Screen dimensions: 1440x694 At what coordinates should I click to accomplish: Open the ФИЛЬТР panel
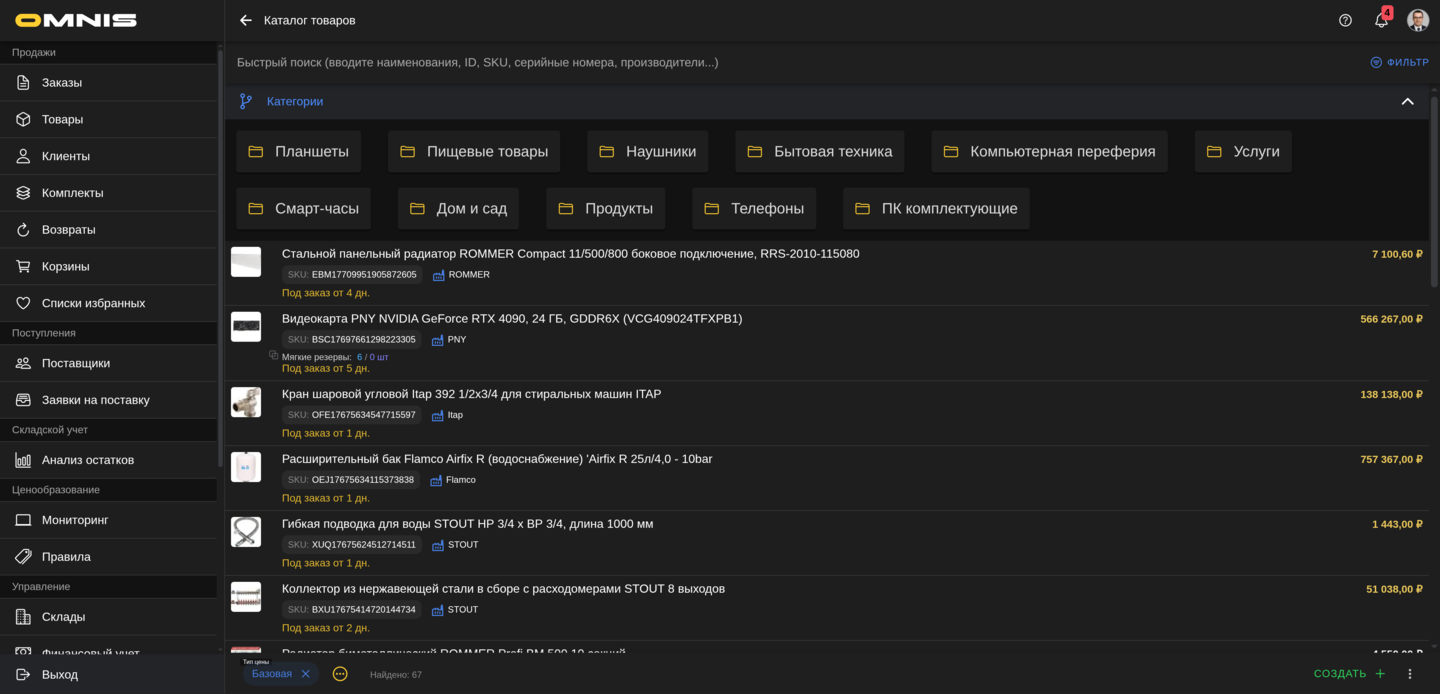[x=1399, y=62]
